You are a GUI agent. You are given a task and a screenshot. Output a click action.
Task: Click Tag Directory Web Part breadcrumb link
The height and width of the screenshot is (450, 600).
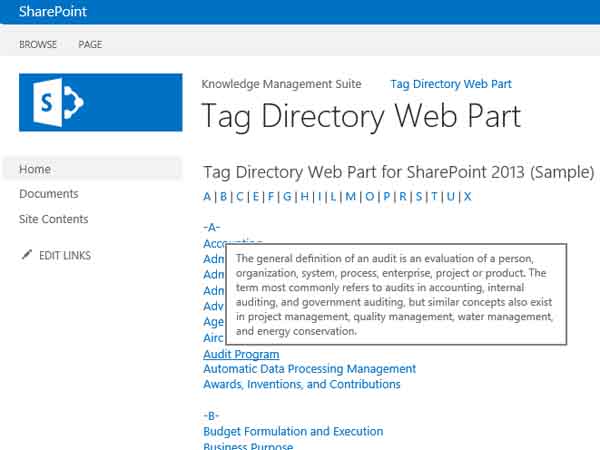click(x=451, y=84)
